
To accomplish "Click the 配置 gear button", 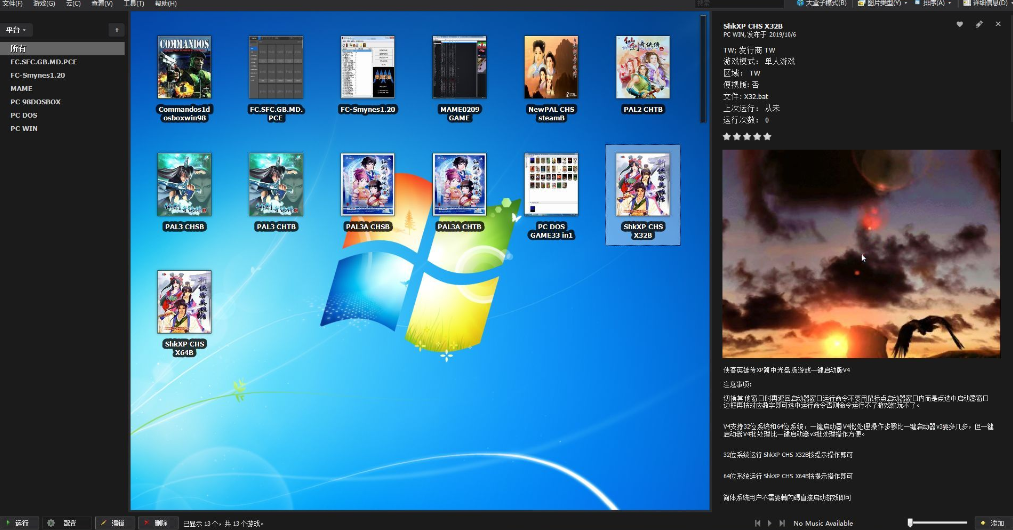I will pyautogui.click(x=63, y=523).
